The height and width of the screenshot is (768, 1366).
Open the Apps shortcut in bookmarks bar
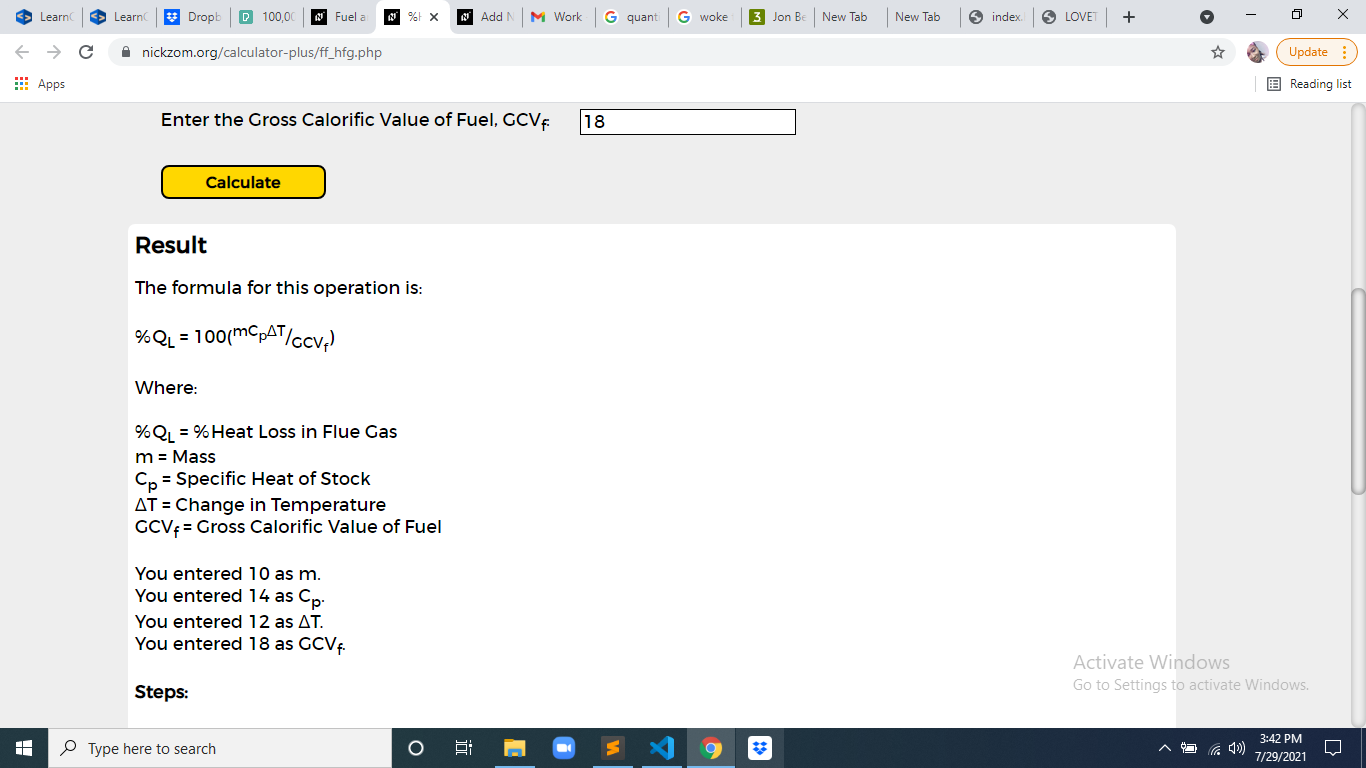point(40,84)
